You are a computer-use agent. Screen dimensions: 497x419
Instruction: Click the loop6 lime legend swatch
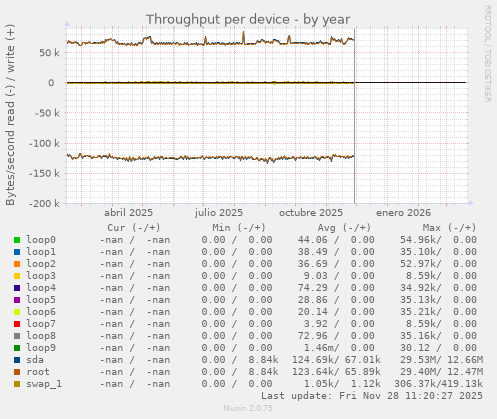pos(17,312)
